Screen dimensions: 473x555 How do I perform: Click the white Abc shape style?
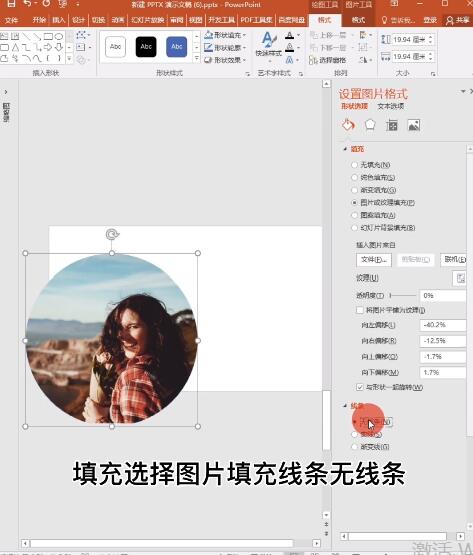pyautogui.click(x=115, y=47)
